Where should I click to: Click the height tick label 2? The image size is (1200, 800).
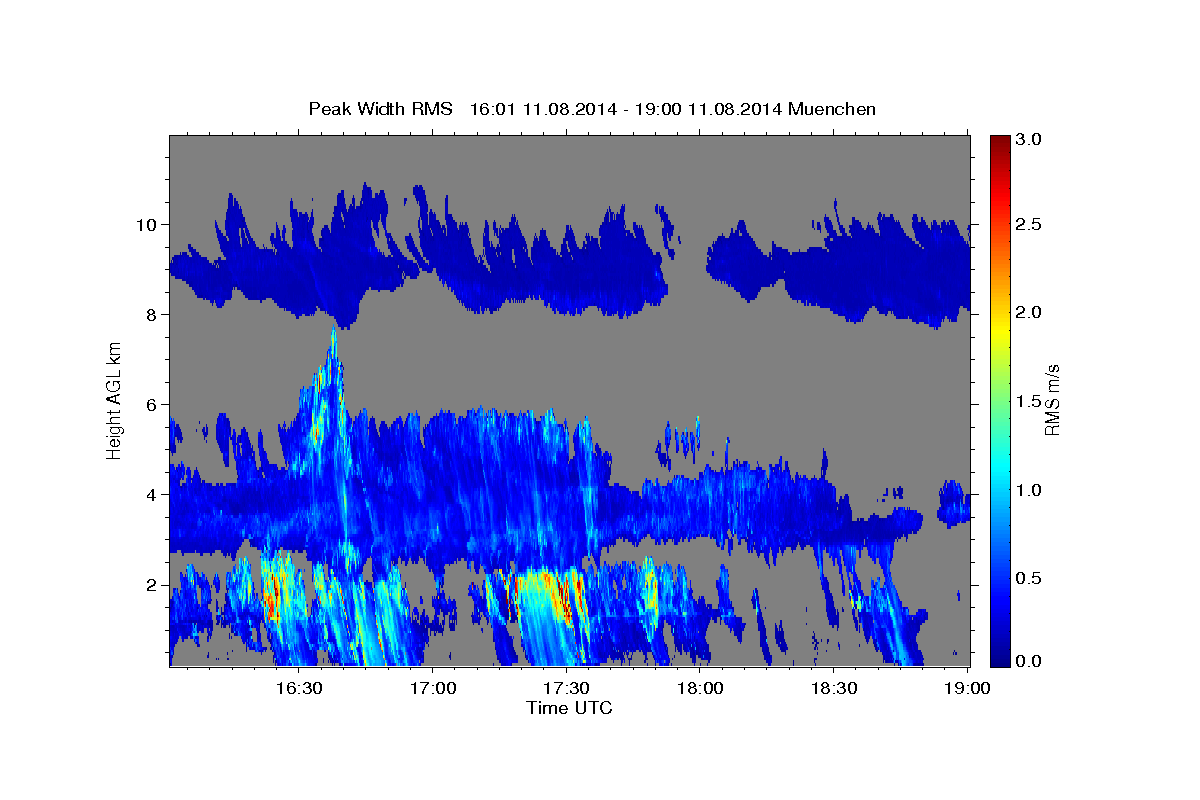point(152,585)
